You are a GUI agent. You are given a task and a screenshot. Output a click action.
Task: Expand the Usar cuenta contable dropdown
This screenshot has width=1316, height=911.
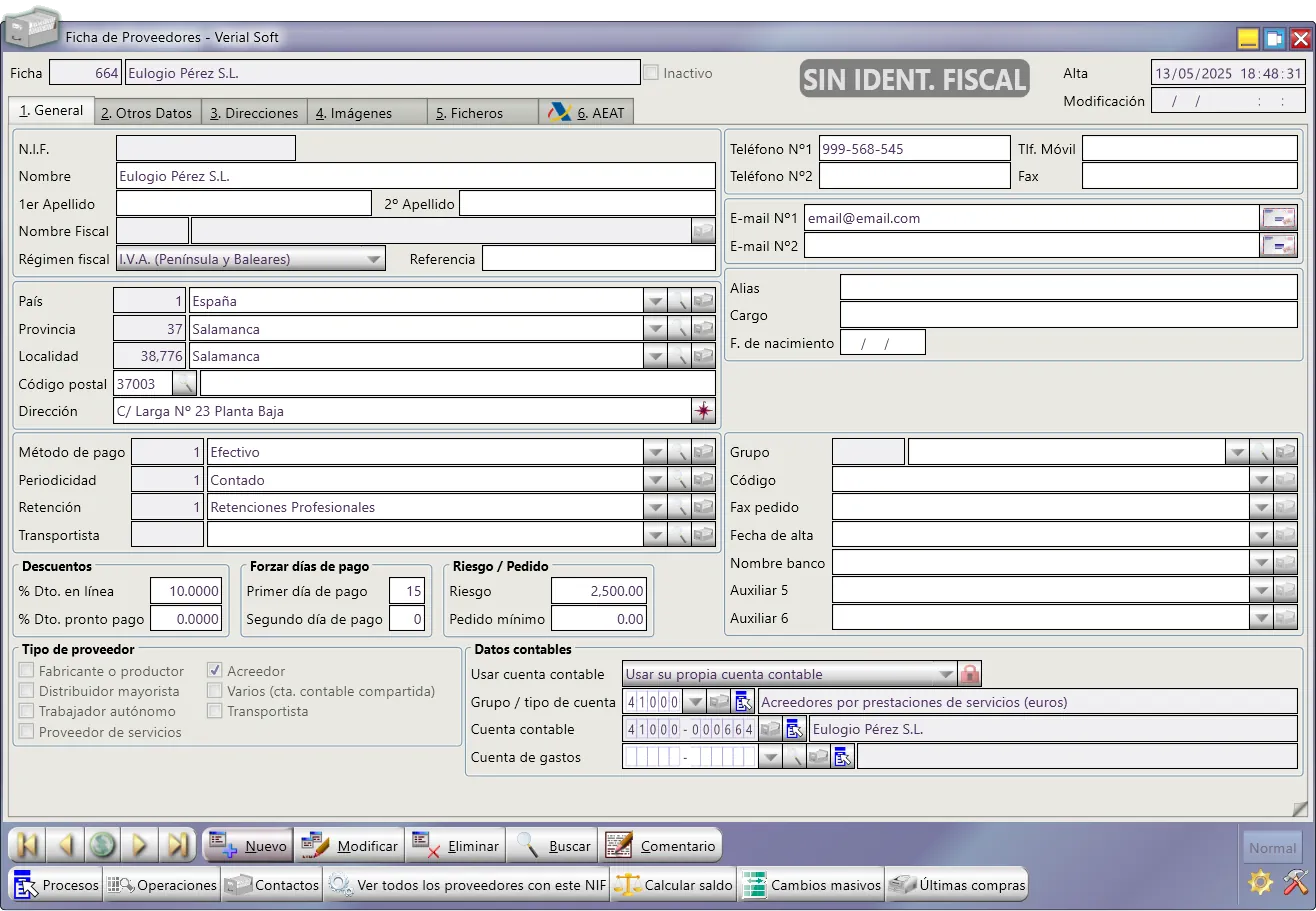pos(946,674)
